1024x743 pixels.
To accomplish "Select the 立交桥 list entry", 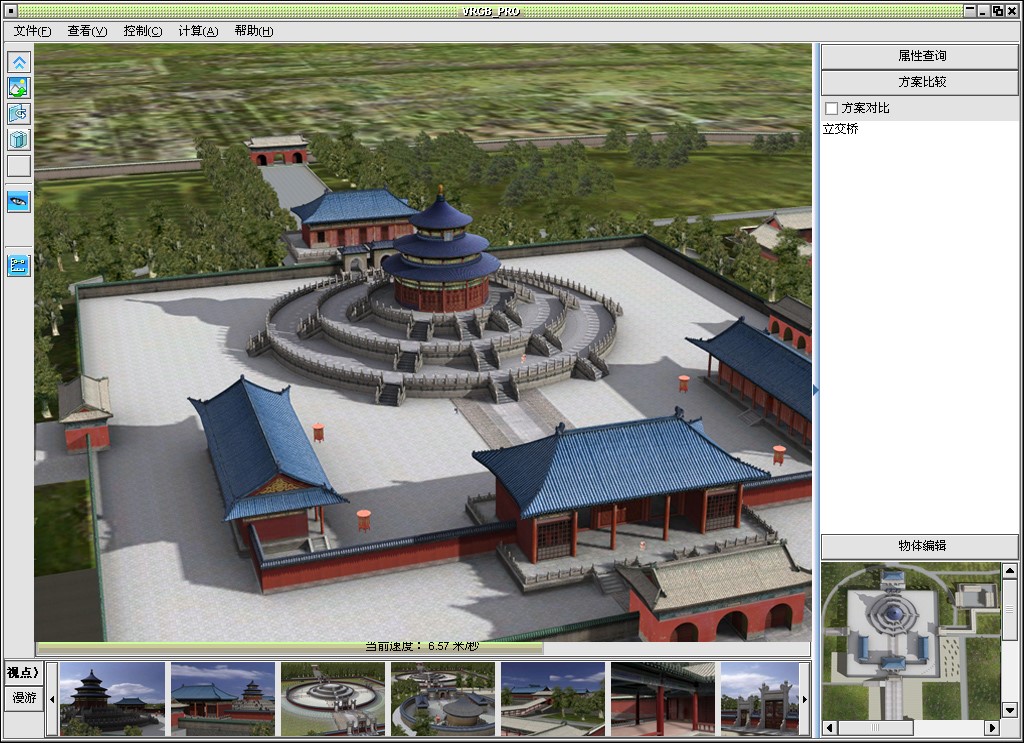I will click(x=840, y=129).
